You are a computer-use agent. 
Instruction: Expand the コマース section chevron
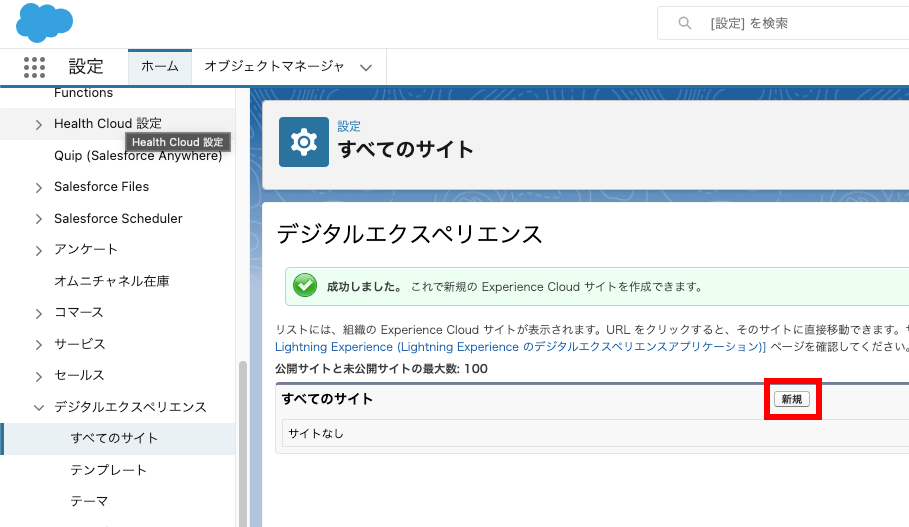[38, 313]
